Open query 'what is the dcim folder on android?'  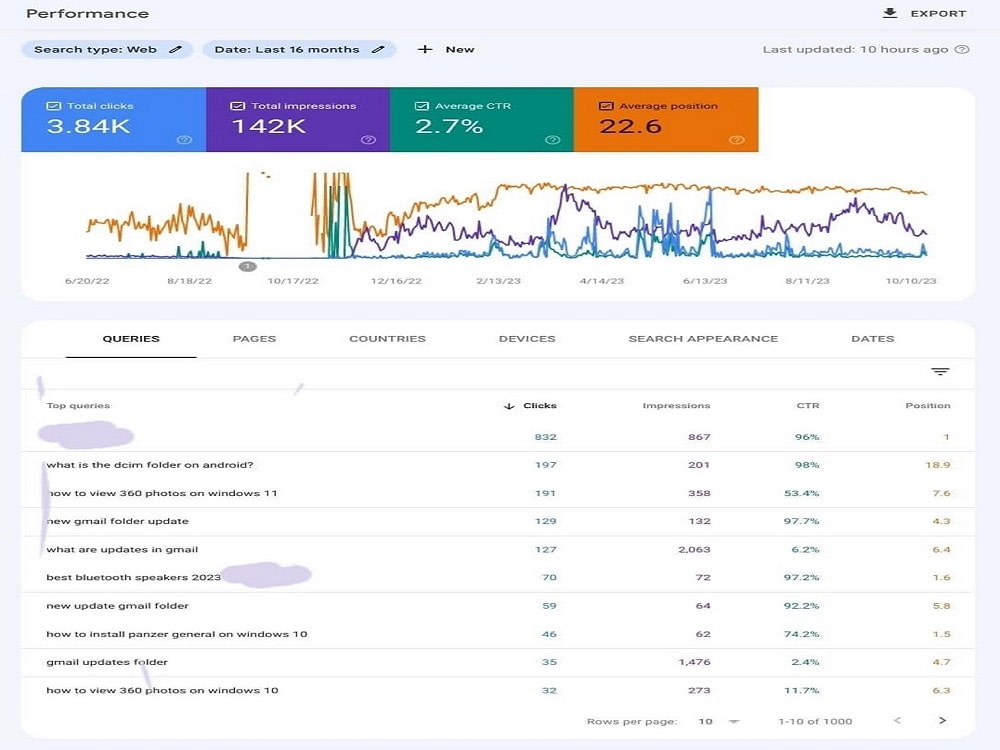pos(150,465)
